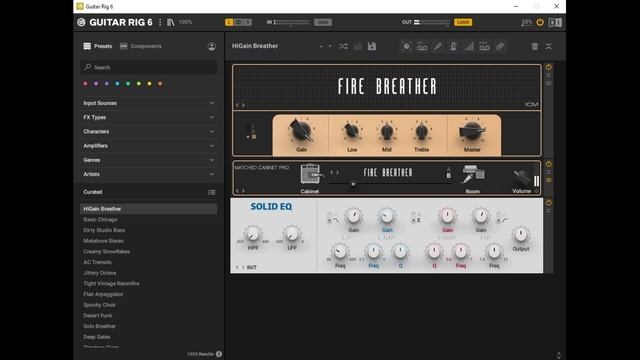
Task: Filter by the orange color tag
Action: click(x=160, y=84)
